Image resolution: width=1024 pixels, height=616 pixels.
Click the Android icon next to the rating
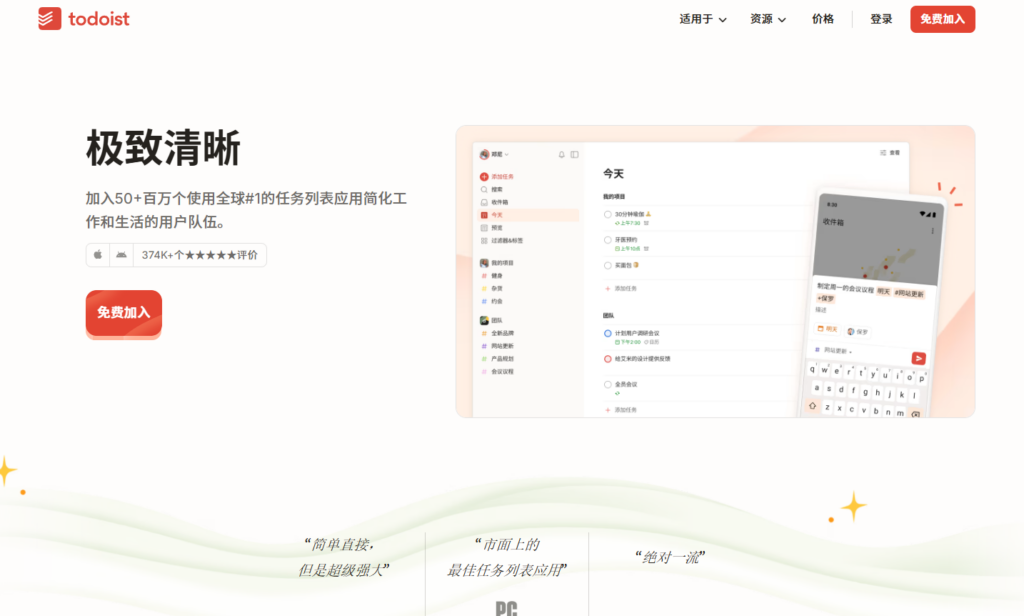[x=120, y=255]
